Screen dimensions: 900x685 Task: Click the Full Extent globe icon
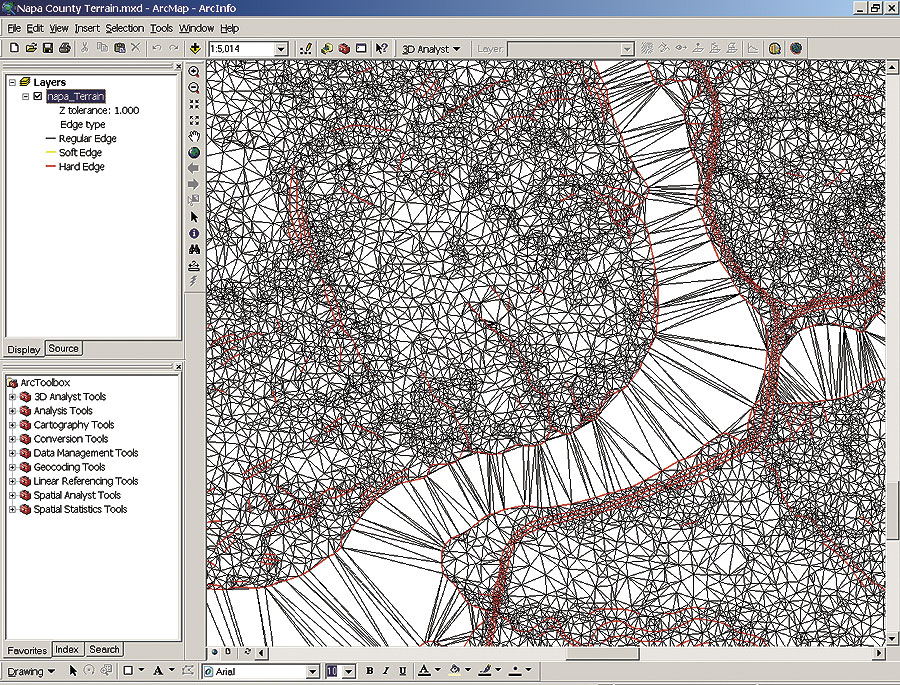pyautogui.click(x=194, y=152)
